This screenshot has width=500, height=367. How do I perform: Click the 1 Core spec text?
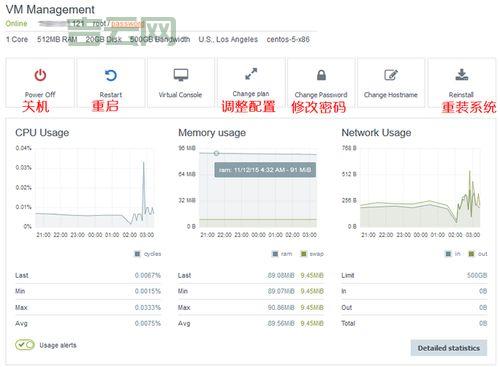coord(17,39)
